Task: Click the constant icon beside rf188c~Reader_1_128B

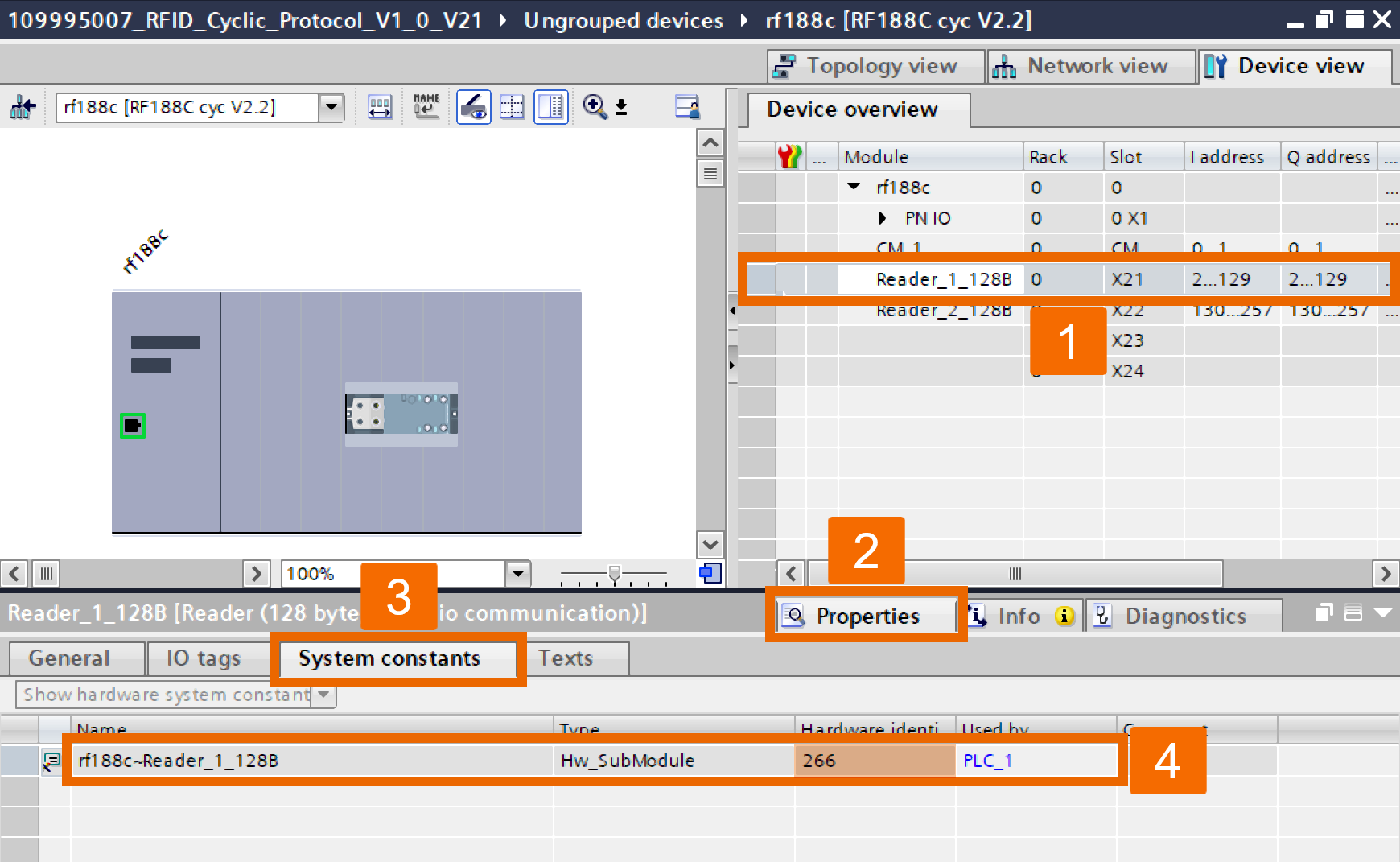Action: coord(51,761)
